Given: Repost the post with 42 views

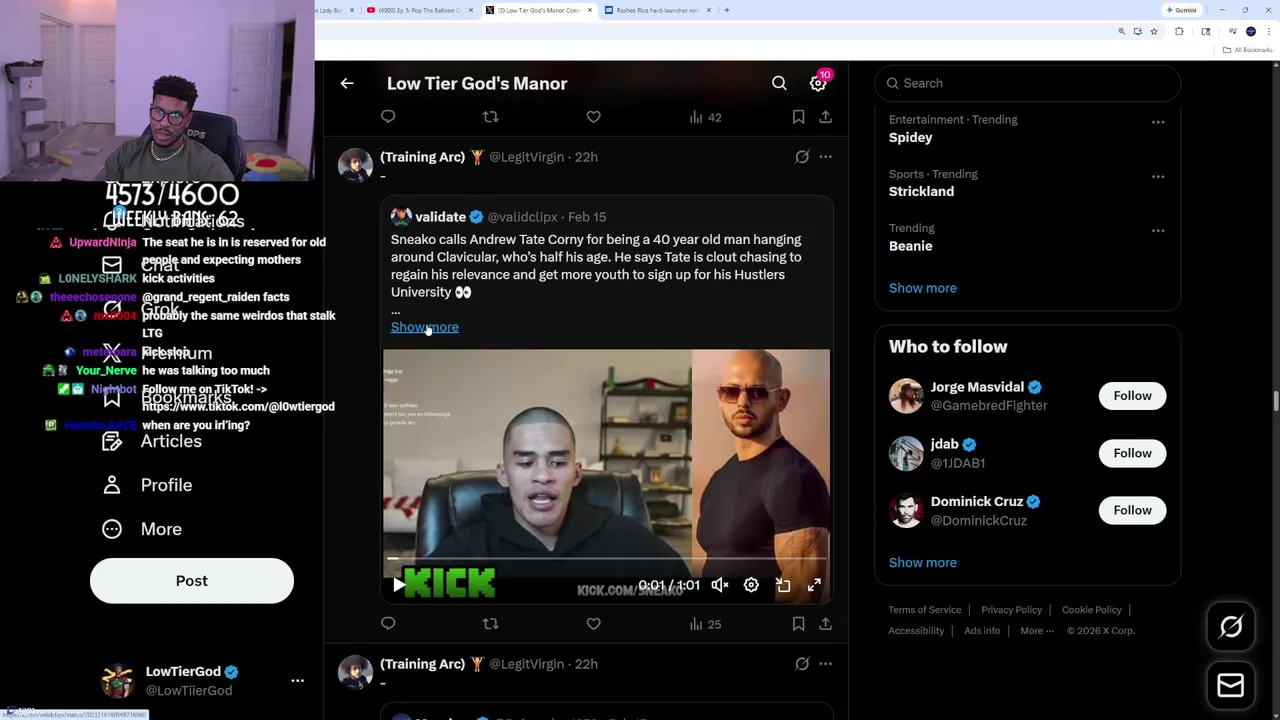Looking at the screenshot, I should 490,117.
